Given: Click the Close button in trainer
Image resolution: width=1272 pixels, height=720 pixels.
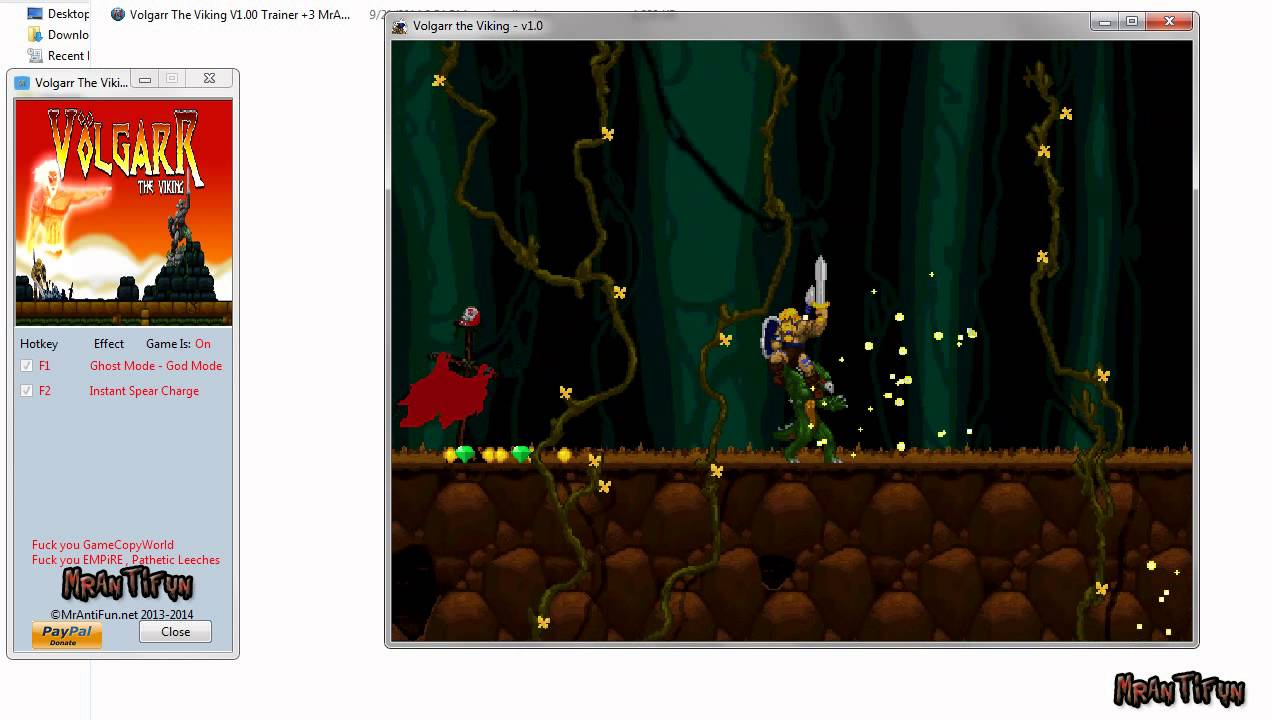Looking at the screenshot, I should (175, 632).
